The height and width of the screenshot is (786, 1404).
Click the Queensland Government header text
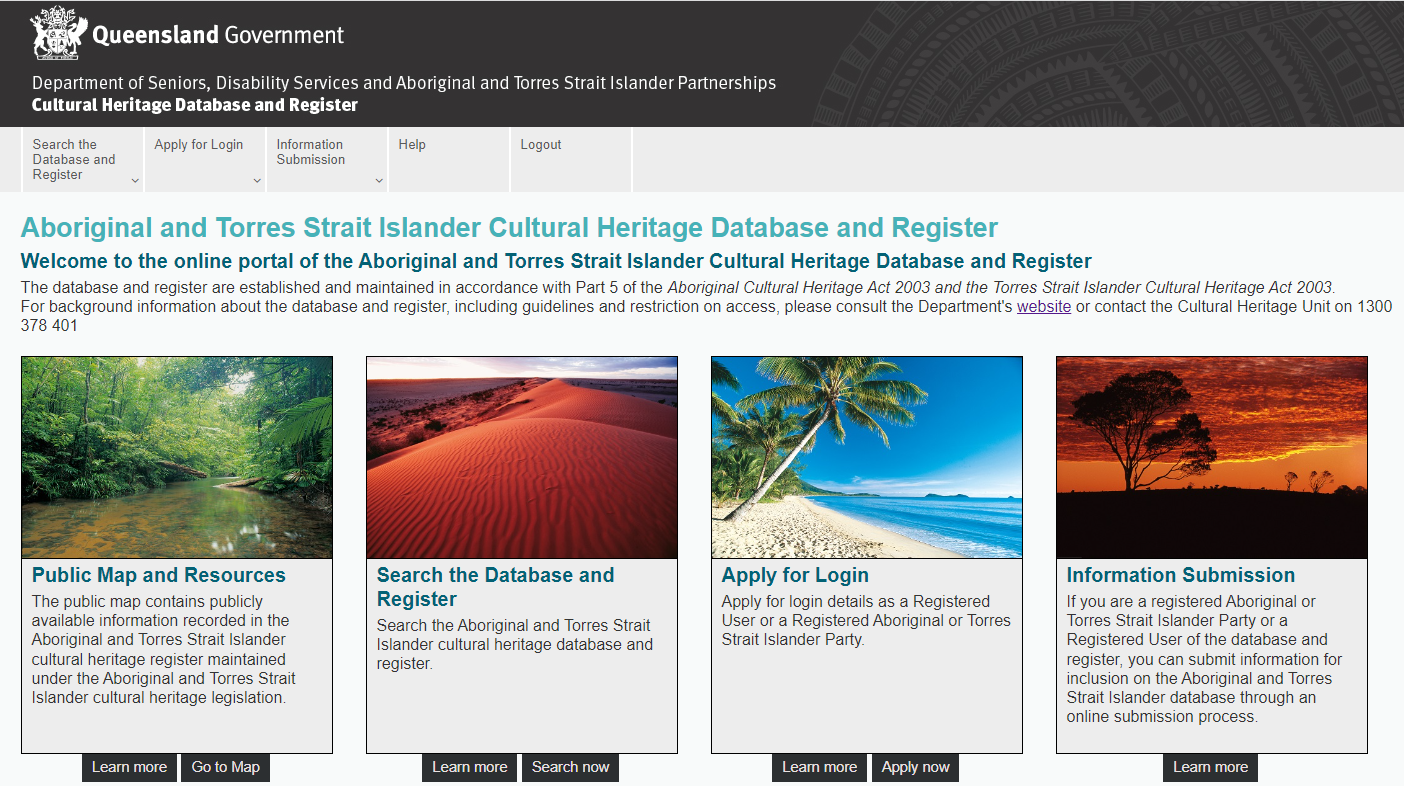(218, 36)
